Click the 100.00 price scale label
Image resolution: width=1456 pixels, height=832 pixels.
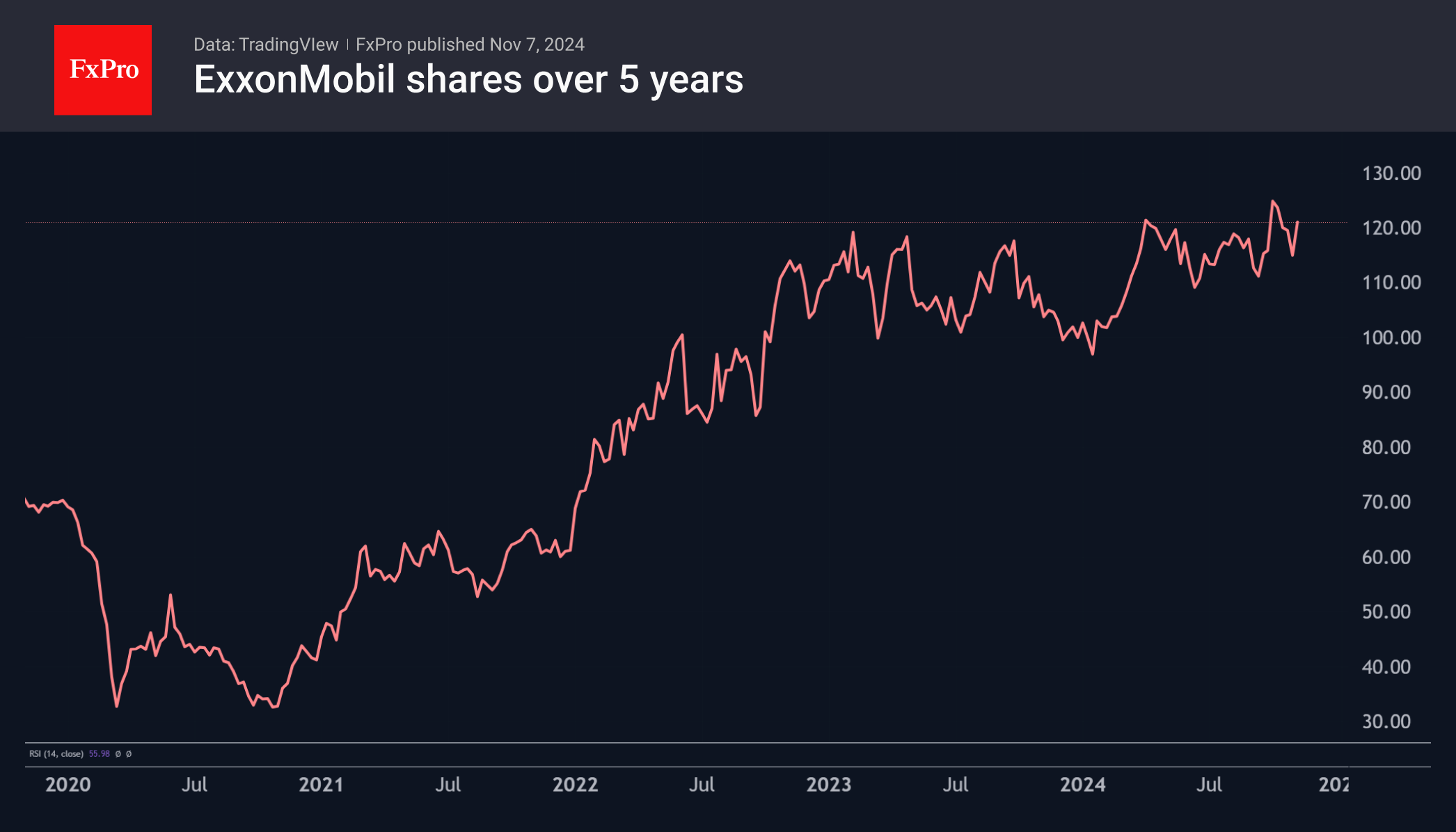[1391, 338]
